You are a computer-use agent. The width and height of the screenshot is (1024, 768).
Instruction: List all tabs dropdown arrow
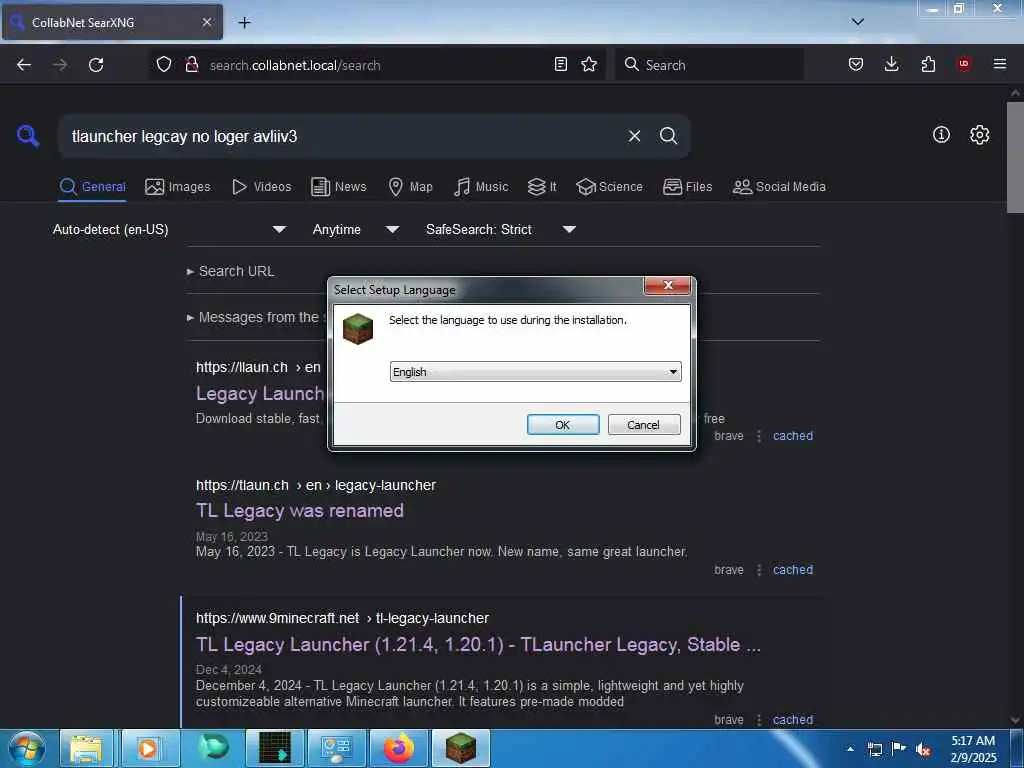pyautogui.click(x=858, y=22)
